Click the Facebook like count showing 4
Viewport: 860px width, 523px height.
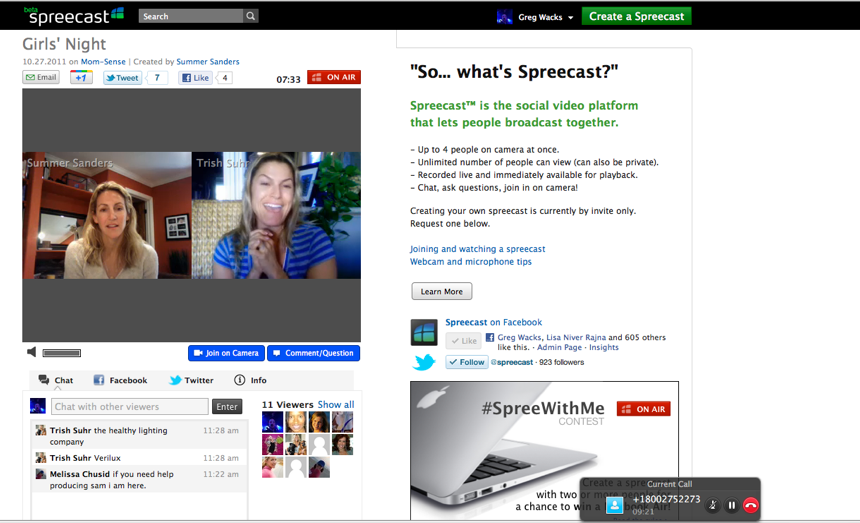pyautogui.click(x=225, y=78)
